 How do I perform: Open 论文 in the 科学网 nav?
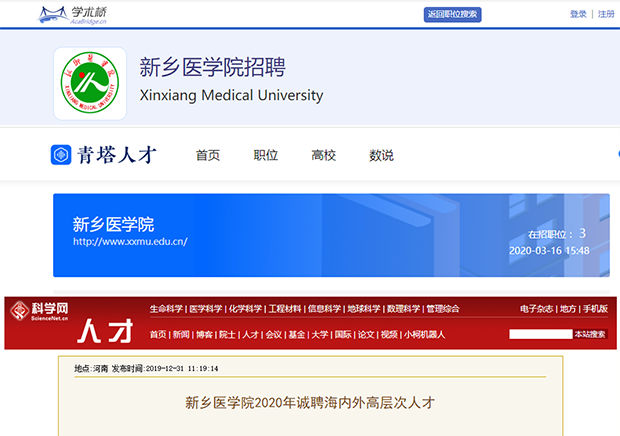[366, 334]
